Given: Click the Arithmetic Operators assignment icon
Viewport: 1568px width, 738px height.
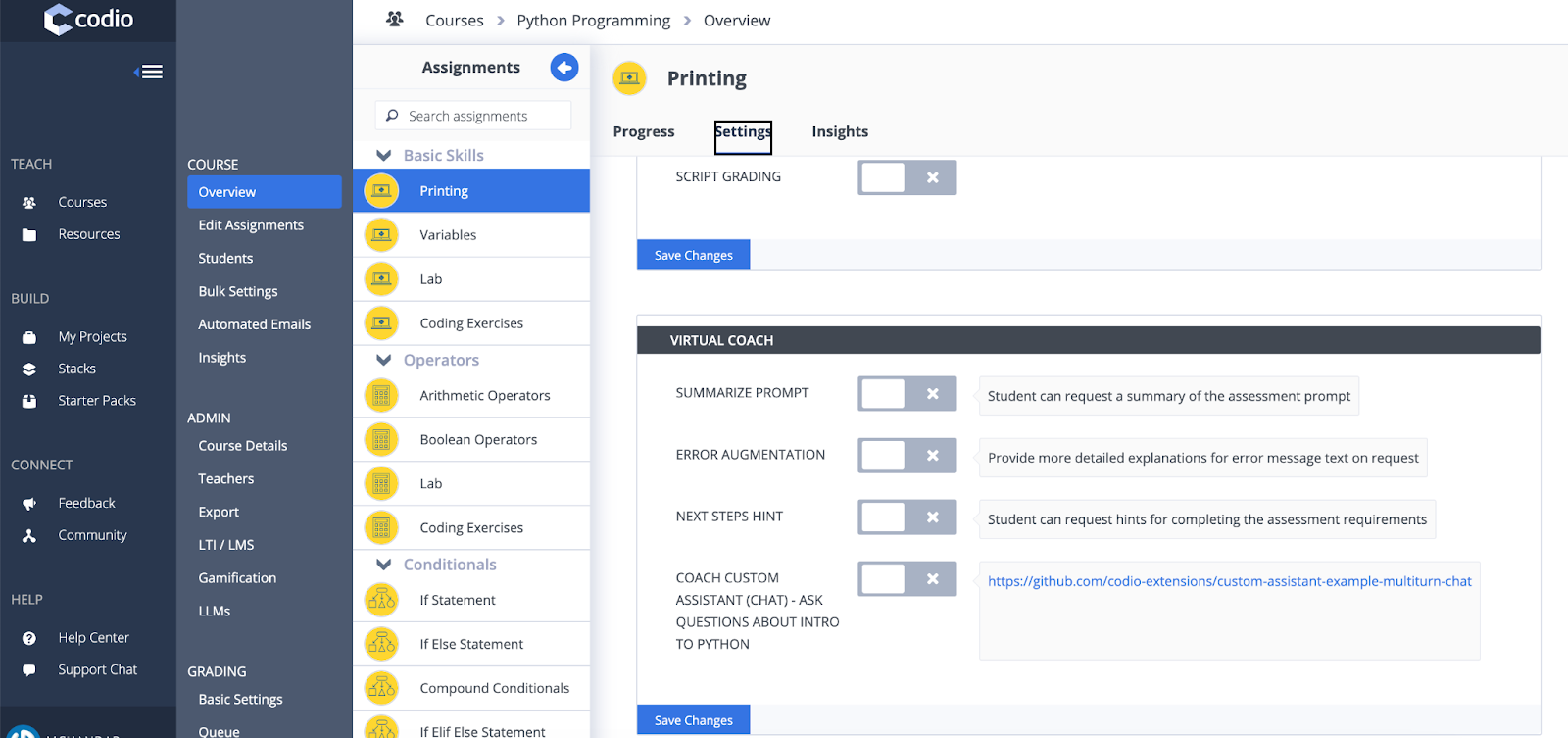Looking at the screenshot, I should [x=381, y=396].
